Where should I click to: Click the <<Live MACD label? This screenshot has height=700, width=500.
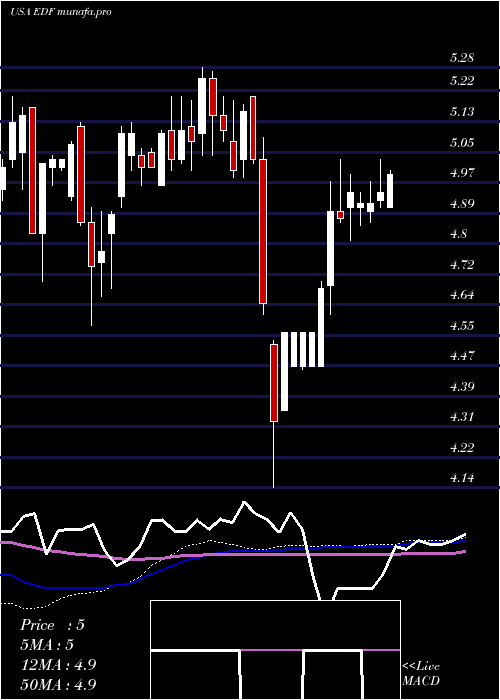pyautogui.click(x=421, y=674)
